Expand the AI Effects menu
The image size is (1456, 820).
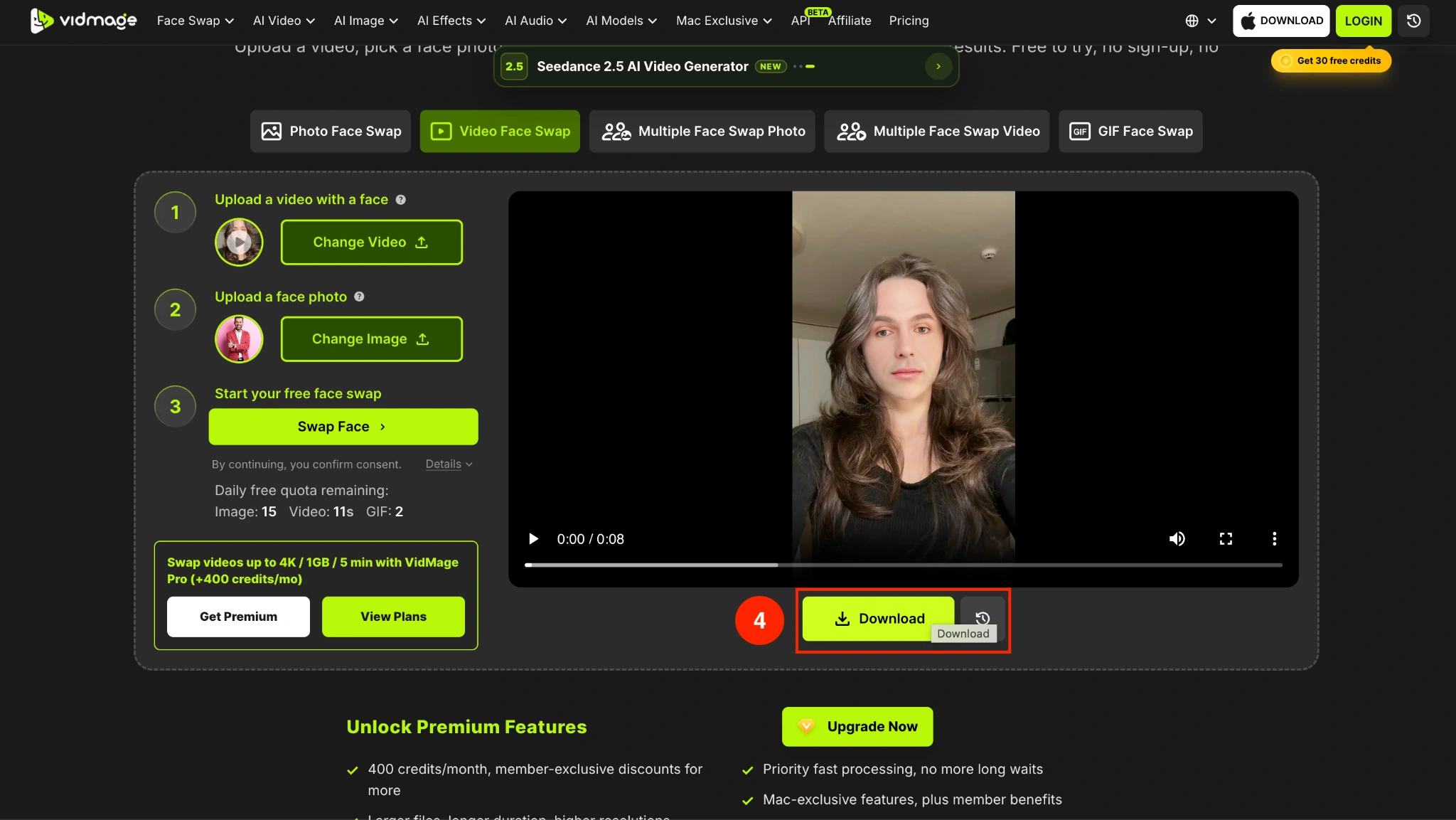(x=451, y=21)
